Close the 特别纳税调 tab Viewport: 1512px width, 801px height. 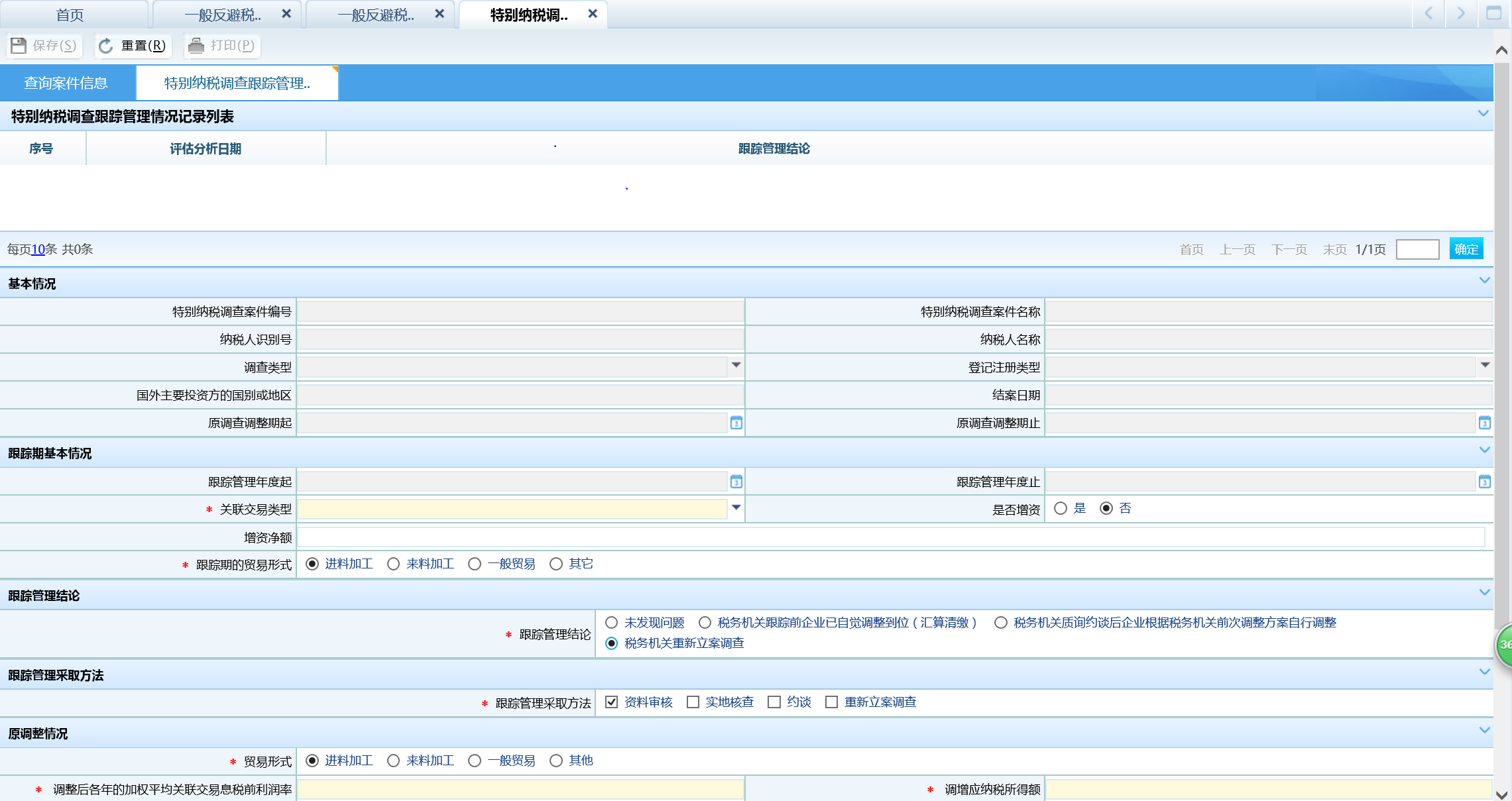593,14
